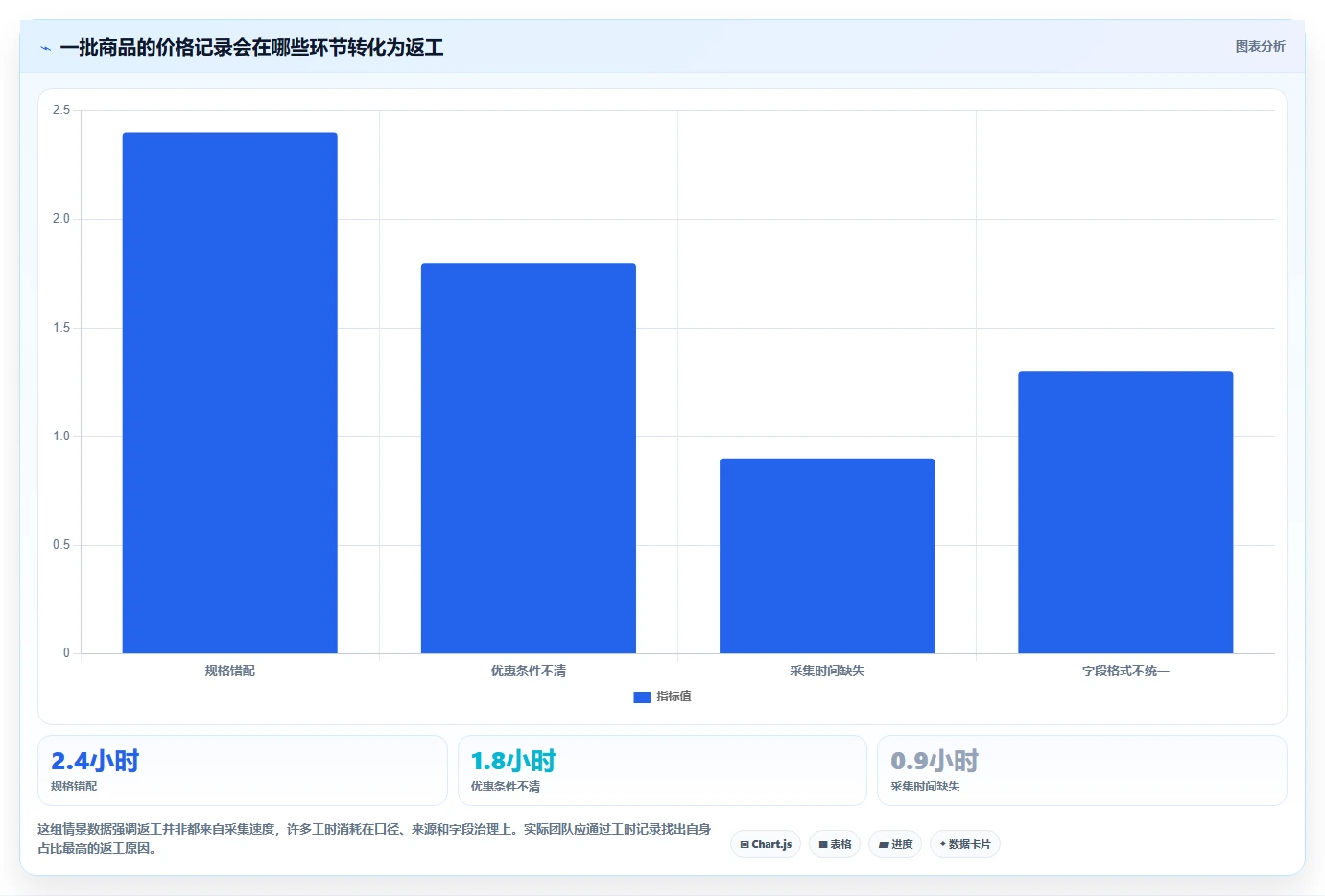
Task: Click the 采集时间缺失 x-axis label
Action: [x=827, y=671]
